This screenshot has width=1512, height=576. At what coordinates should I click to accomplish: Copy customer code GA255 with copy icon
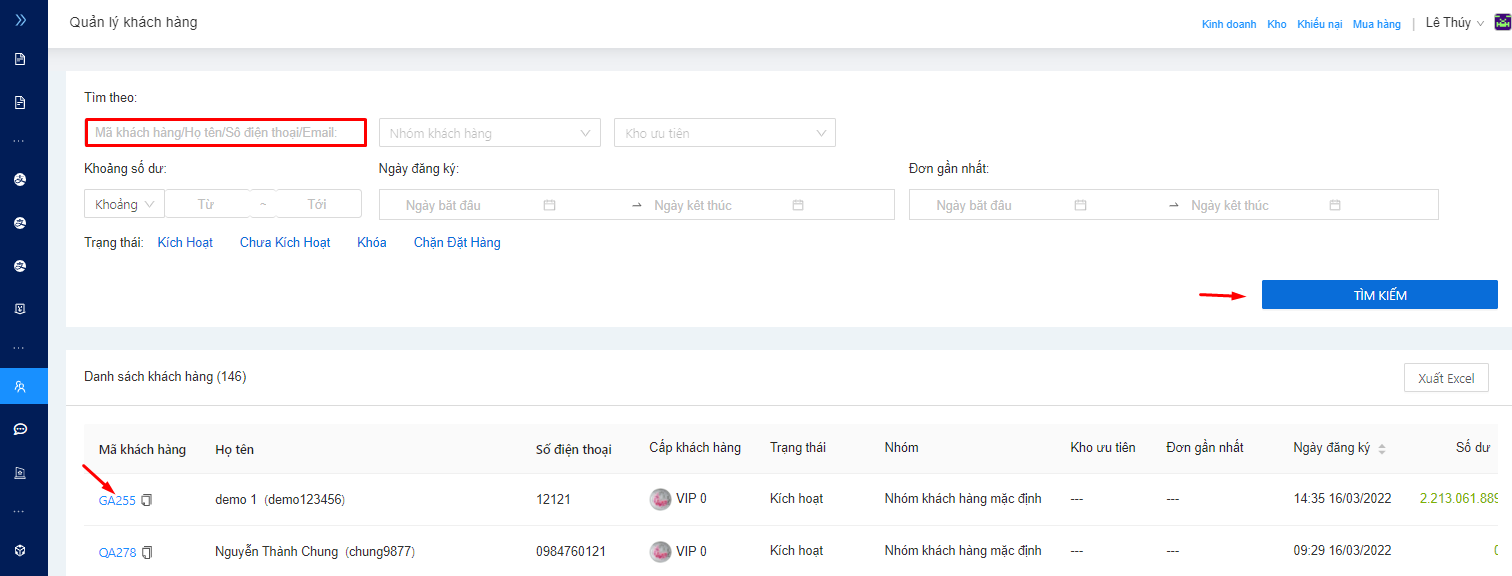pos(147,500)
